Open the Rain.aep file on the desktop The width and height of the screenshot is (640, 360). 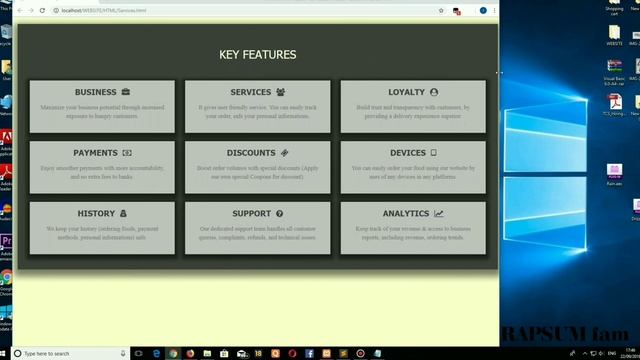pos(614,175)
